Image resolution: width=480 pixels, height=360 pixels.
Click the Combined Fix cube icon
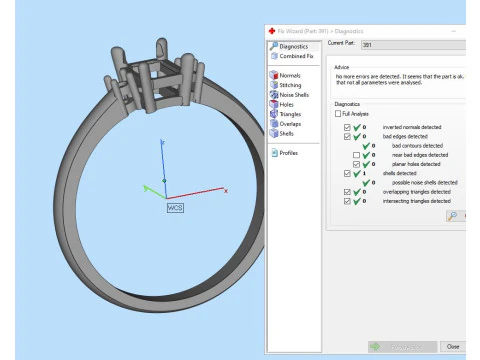point(274,56)
